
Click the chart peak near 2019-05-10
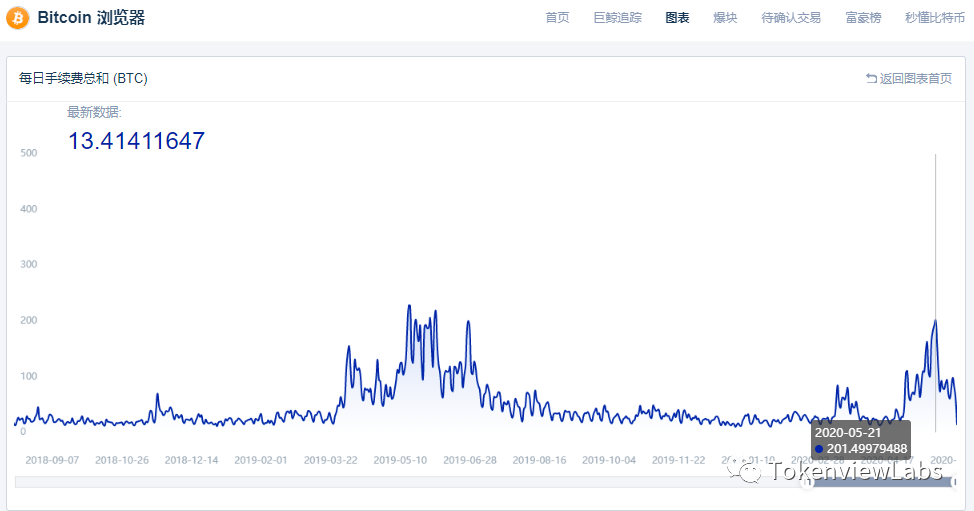(x=410, y=307)
